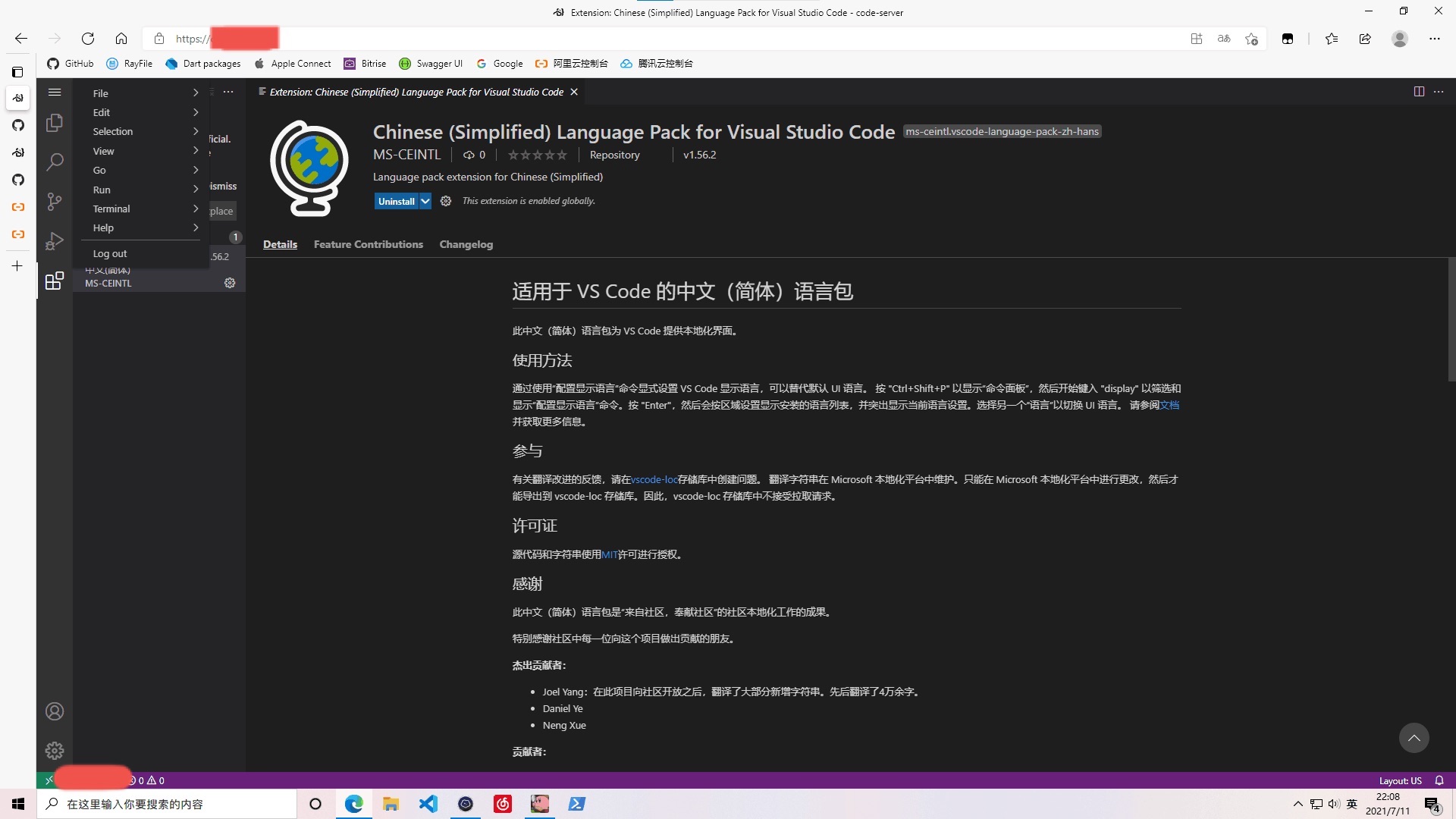This screenshot has height=819, width=1456.
Task: Open the Source Control view
Action: [54, 202]
